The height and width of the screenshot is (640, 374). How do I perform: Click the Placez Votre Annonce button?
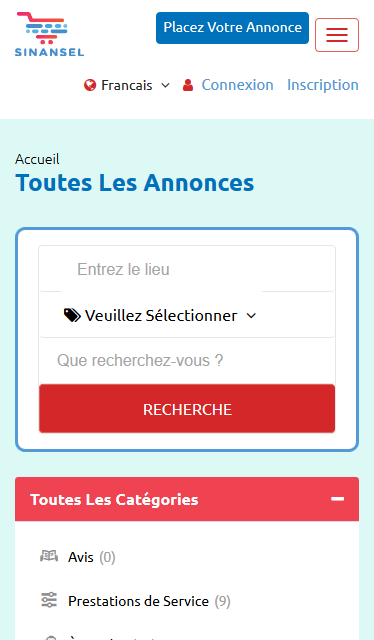click(232, 28)
